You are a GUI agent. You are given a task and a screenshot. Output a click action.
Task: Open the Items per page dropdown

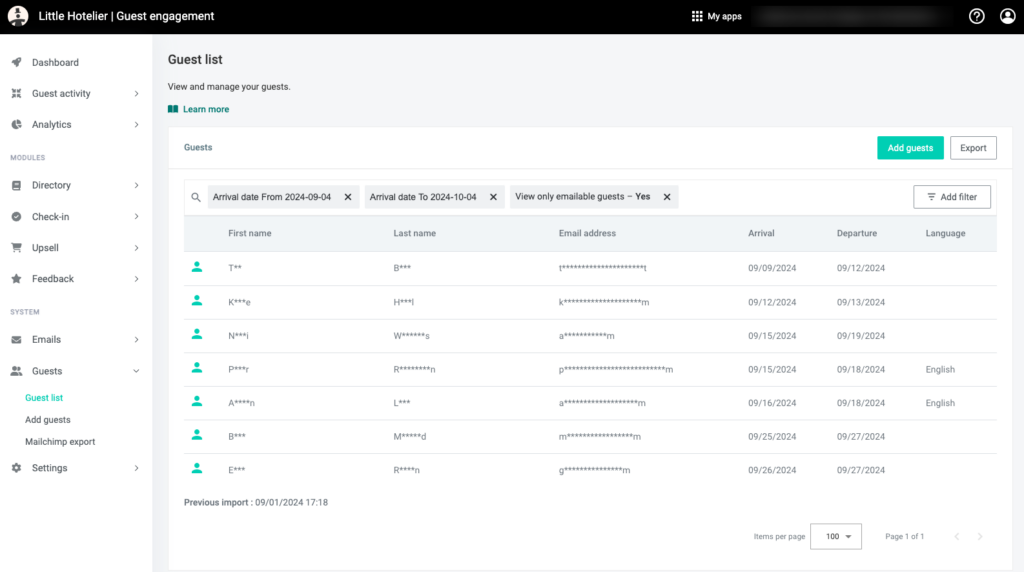[835, 536]
